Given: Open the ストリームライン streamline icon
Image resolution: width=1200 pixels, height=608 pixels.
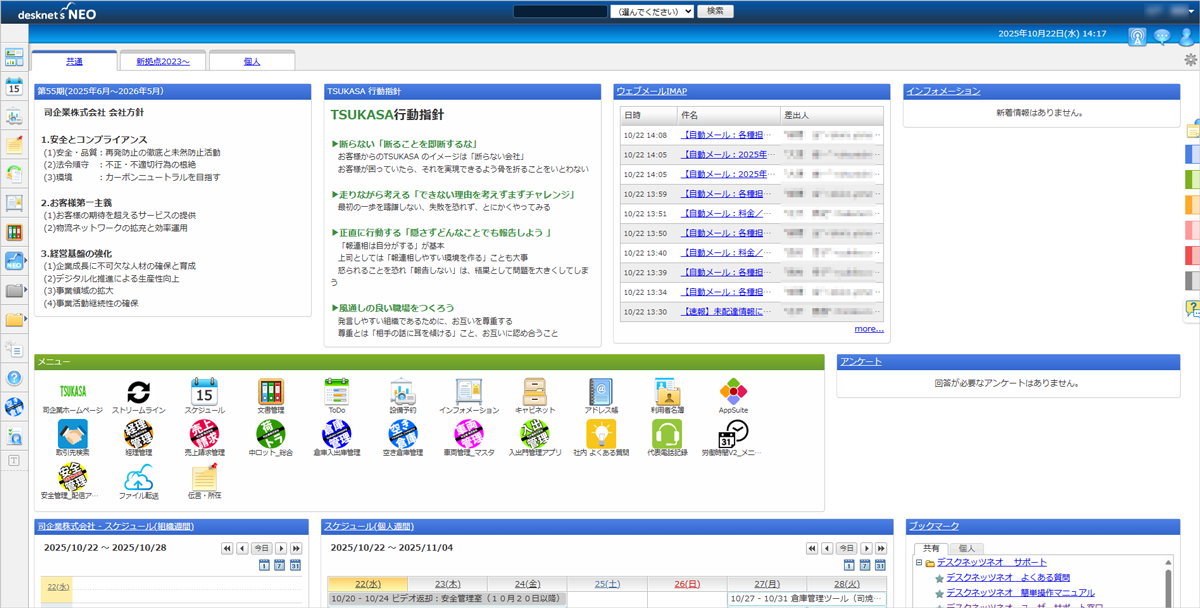Looking at the screenshot, I should point(138,393).
